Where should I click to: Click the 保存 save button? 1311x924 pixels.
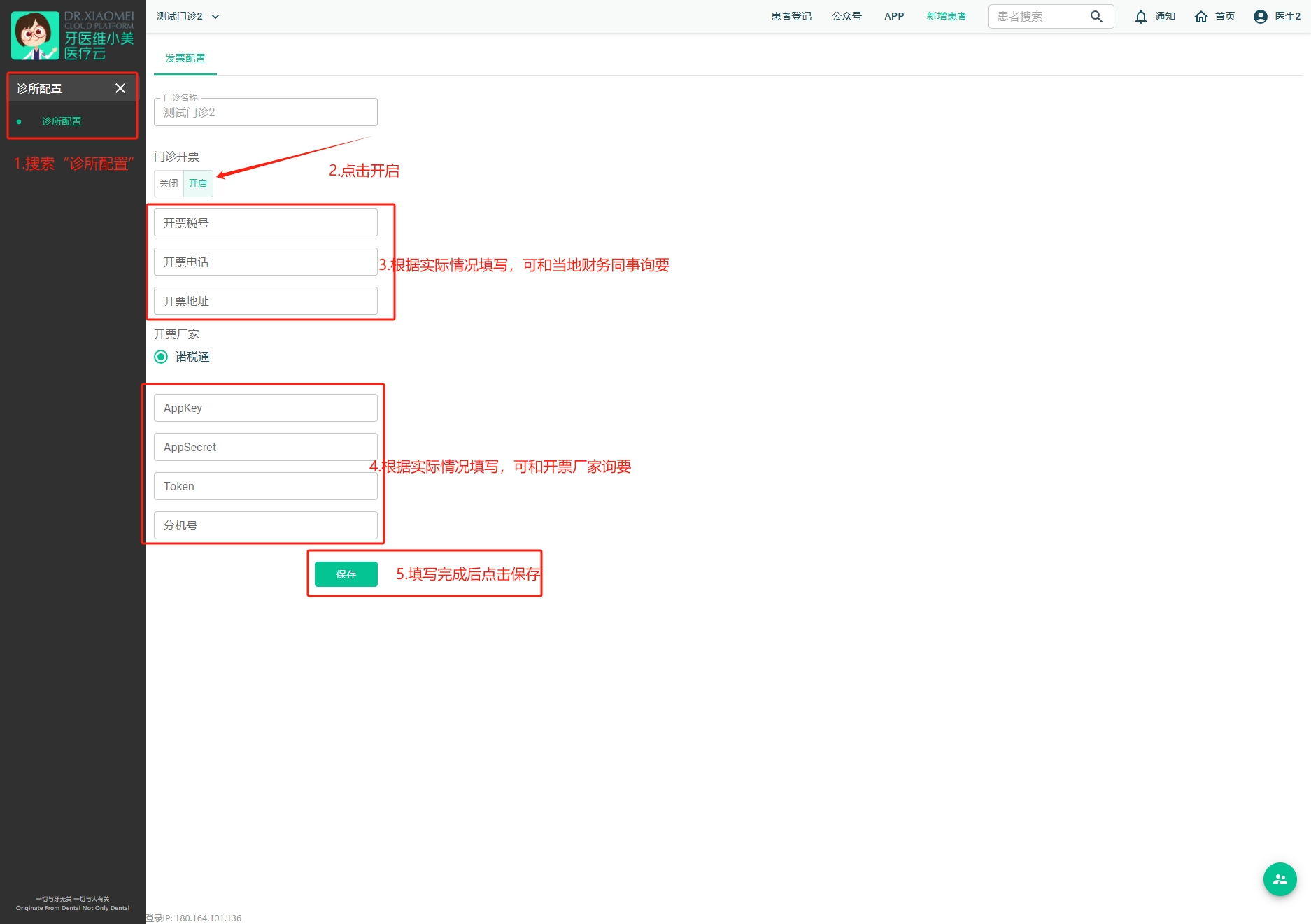(346, 574)
